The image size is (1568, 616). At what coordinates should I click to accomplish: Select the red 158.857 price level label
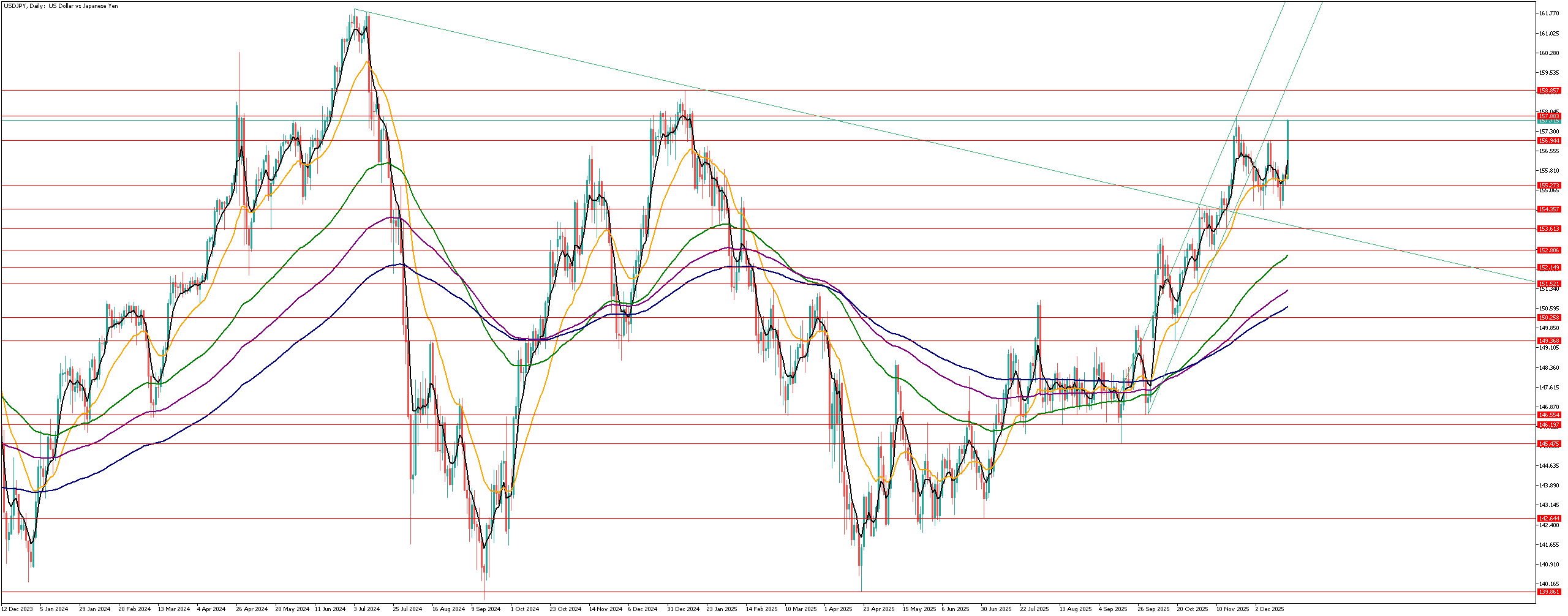[1549, 91]
